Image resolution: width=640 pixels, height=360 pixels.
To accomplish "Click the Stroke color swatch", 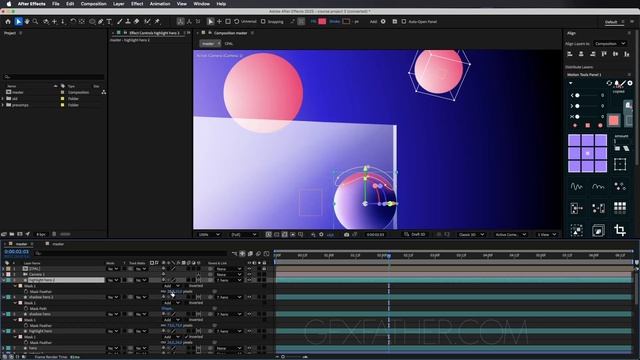I will [x=346, y=22].
